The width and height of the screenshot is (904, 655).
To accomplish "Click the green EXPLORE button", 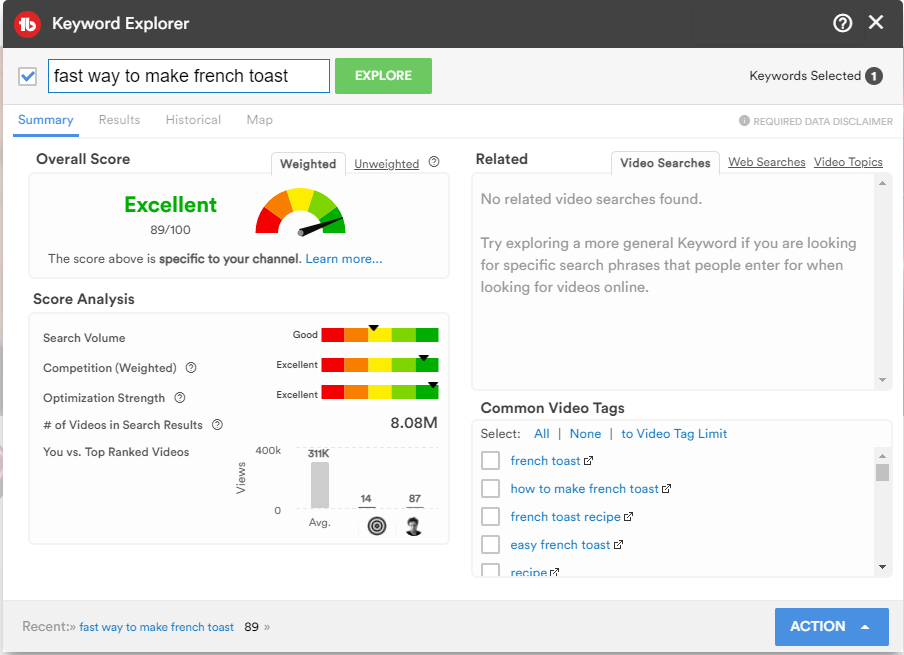I will point(383,76).
